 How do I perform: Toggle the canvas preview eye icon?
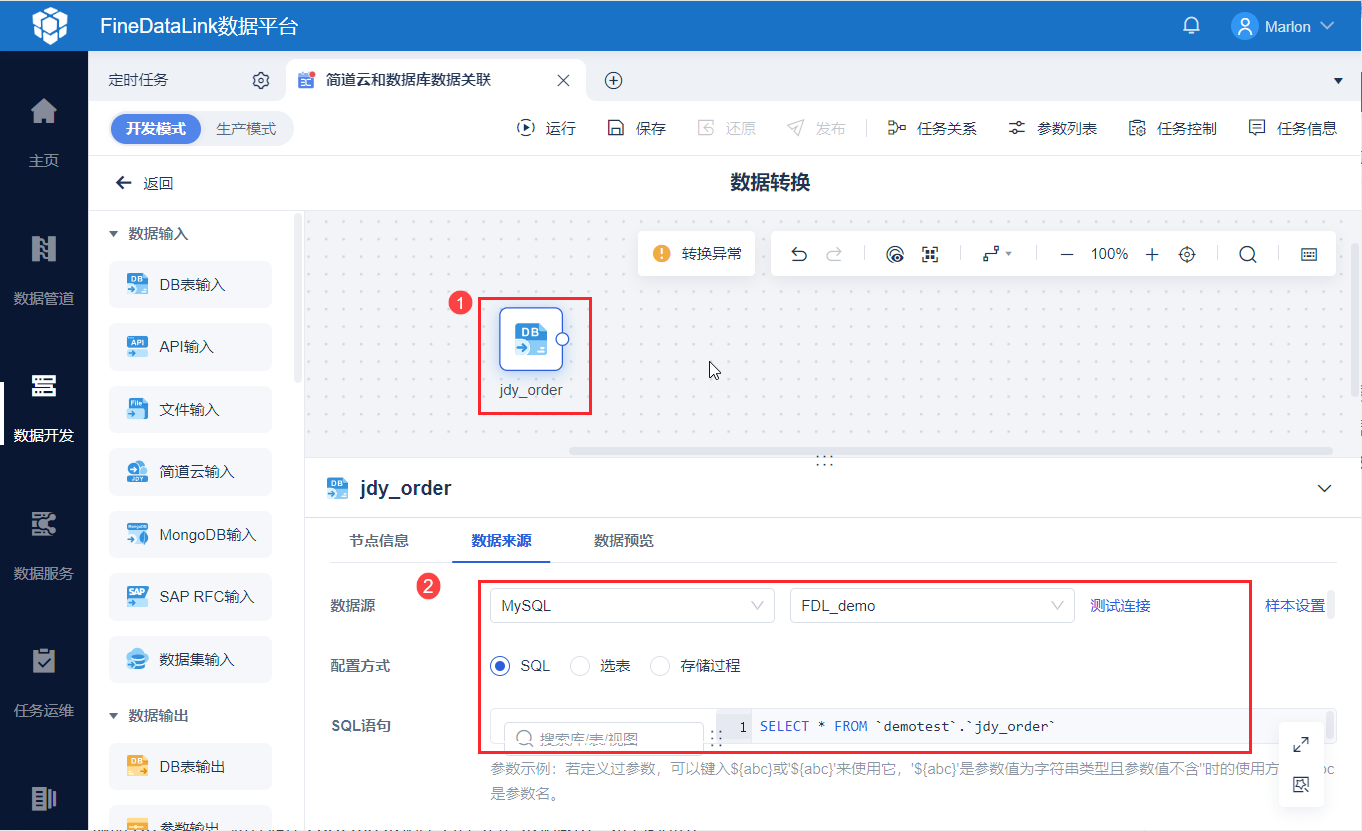(895, 254)
